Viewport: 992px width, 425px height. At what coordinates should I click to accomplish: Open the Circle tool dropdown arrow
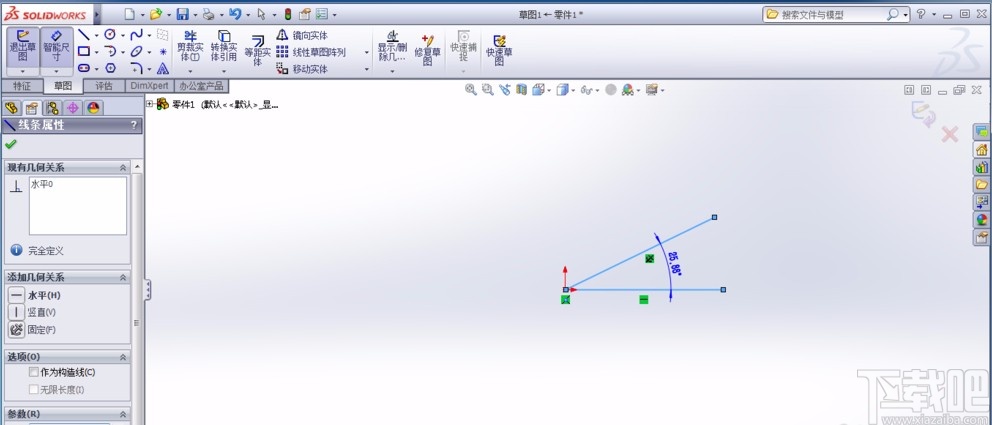coord(123,35)
